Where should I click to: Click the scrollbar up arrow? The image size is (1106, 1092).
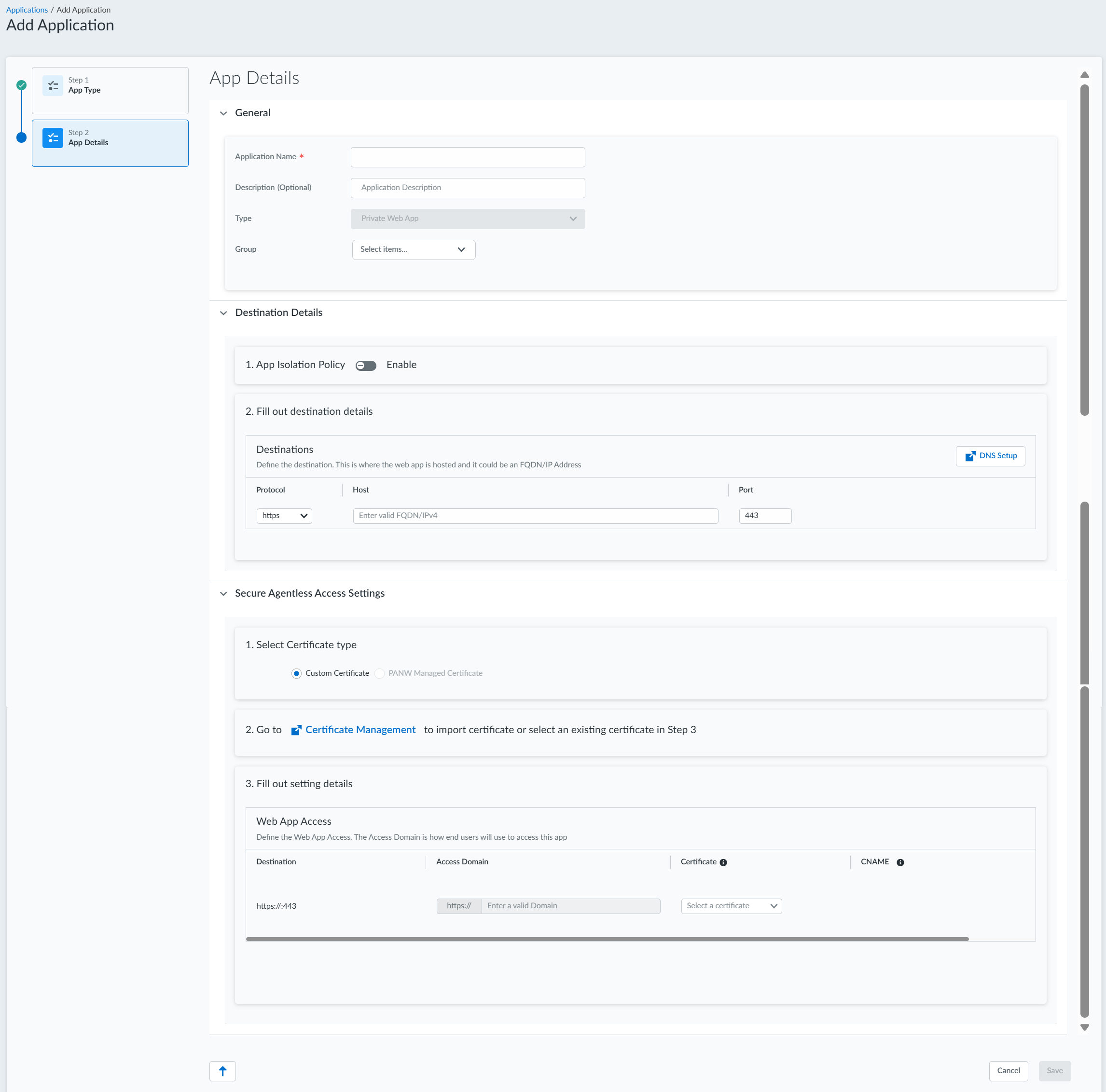click(1084, 75)
